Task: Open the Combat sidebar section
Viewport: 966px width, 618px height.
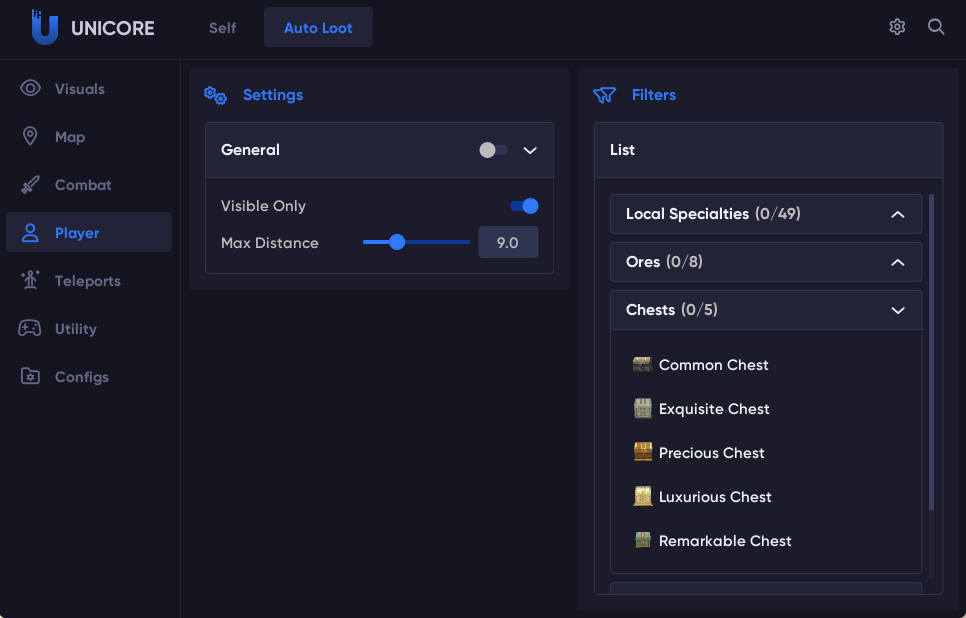Action: coord(83,185)
